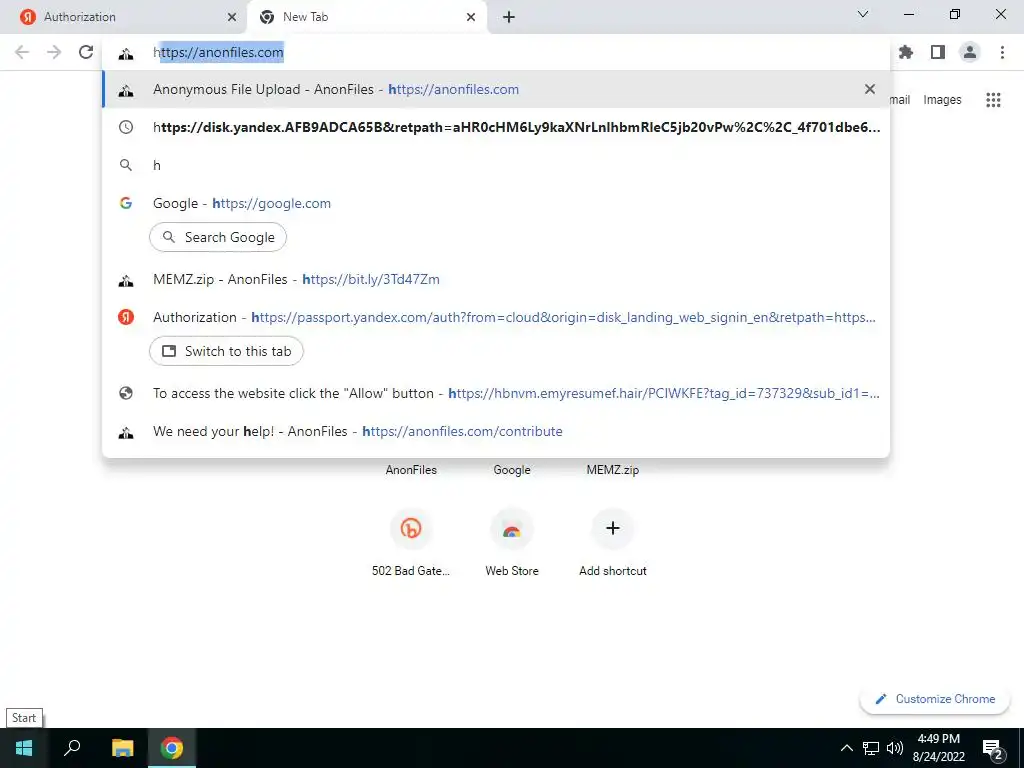Open the Images link
1024x768 pixels.
point(942,100)
